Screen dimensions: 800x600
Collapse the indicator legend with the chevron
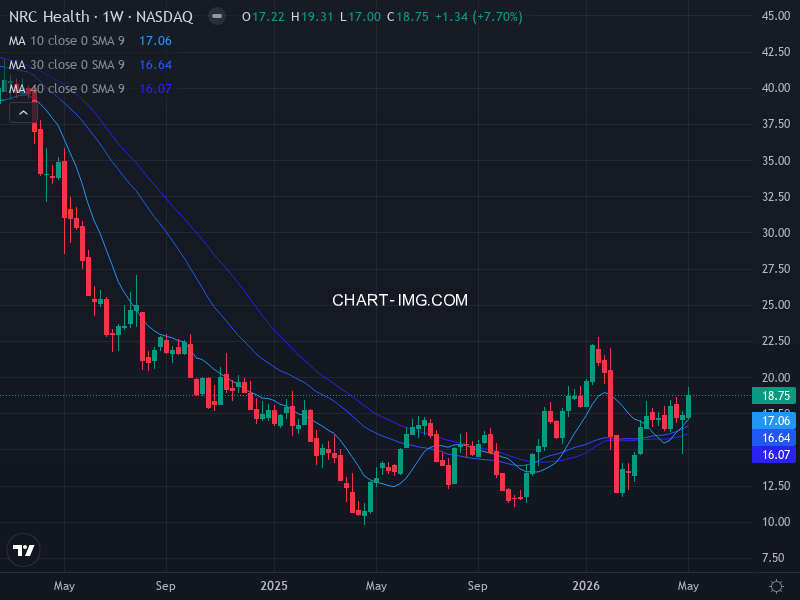click(x=23, y=113)
